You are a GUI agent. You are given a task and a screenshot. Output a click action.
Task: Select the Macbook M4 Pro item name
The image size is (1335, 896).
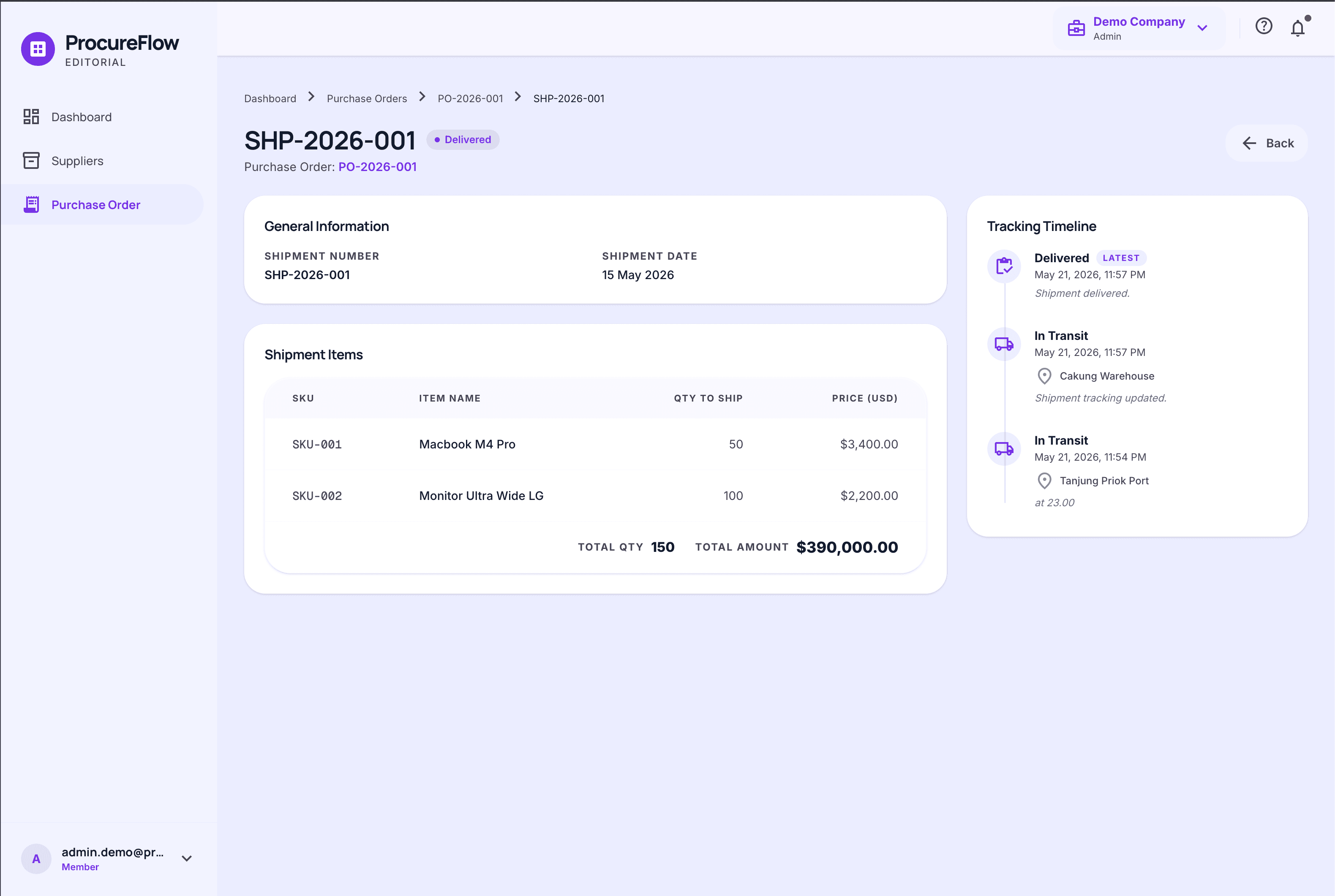click(467, 444)
